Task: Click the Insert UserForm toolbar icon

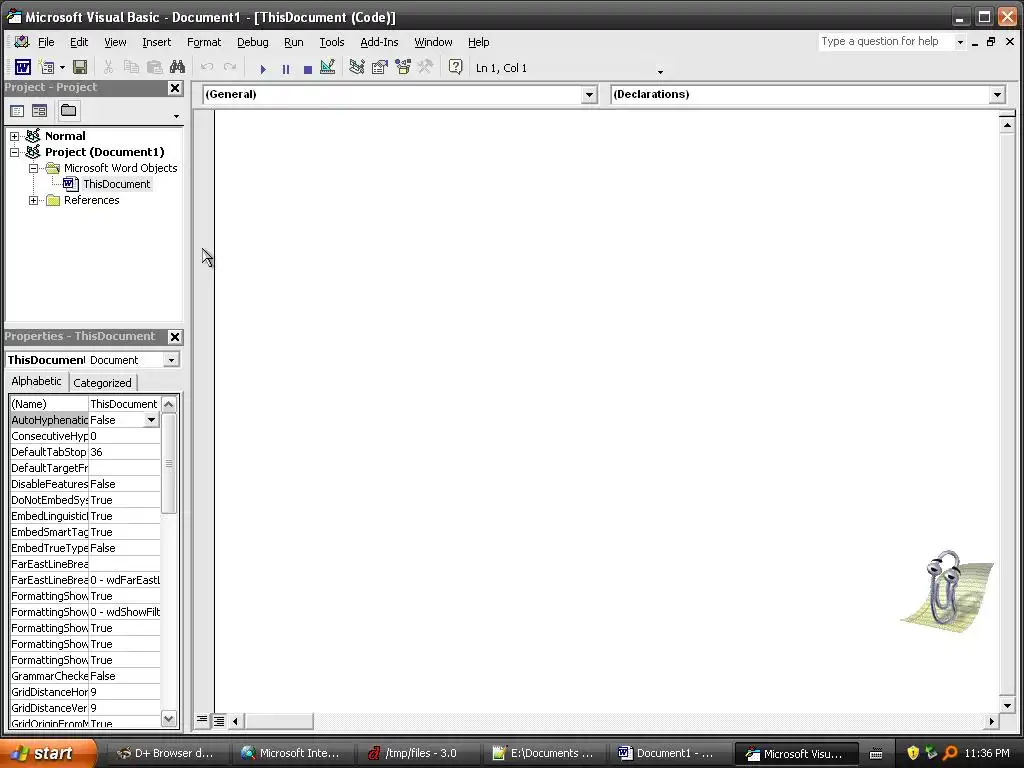Action: 46,67
